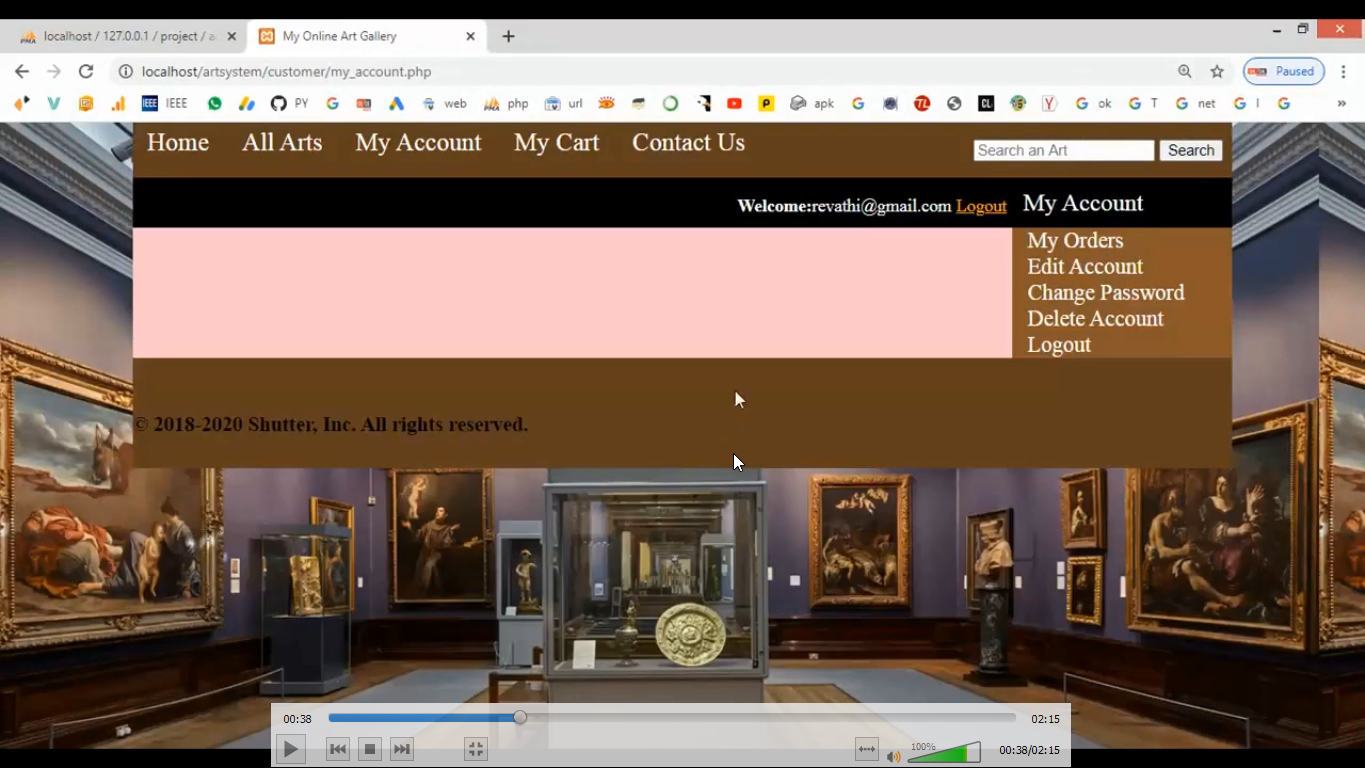
Task: Open the Chrome three-dot menu
Action: click(1344, 71)
